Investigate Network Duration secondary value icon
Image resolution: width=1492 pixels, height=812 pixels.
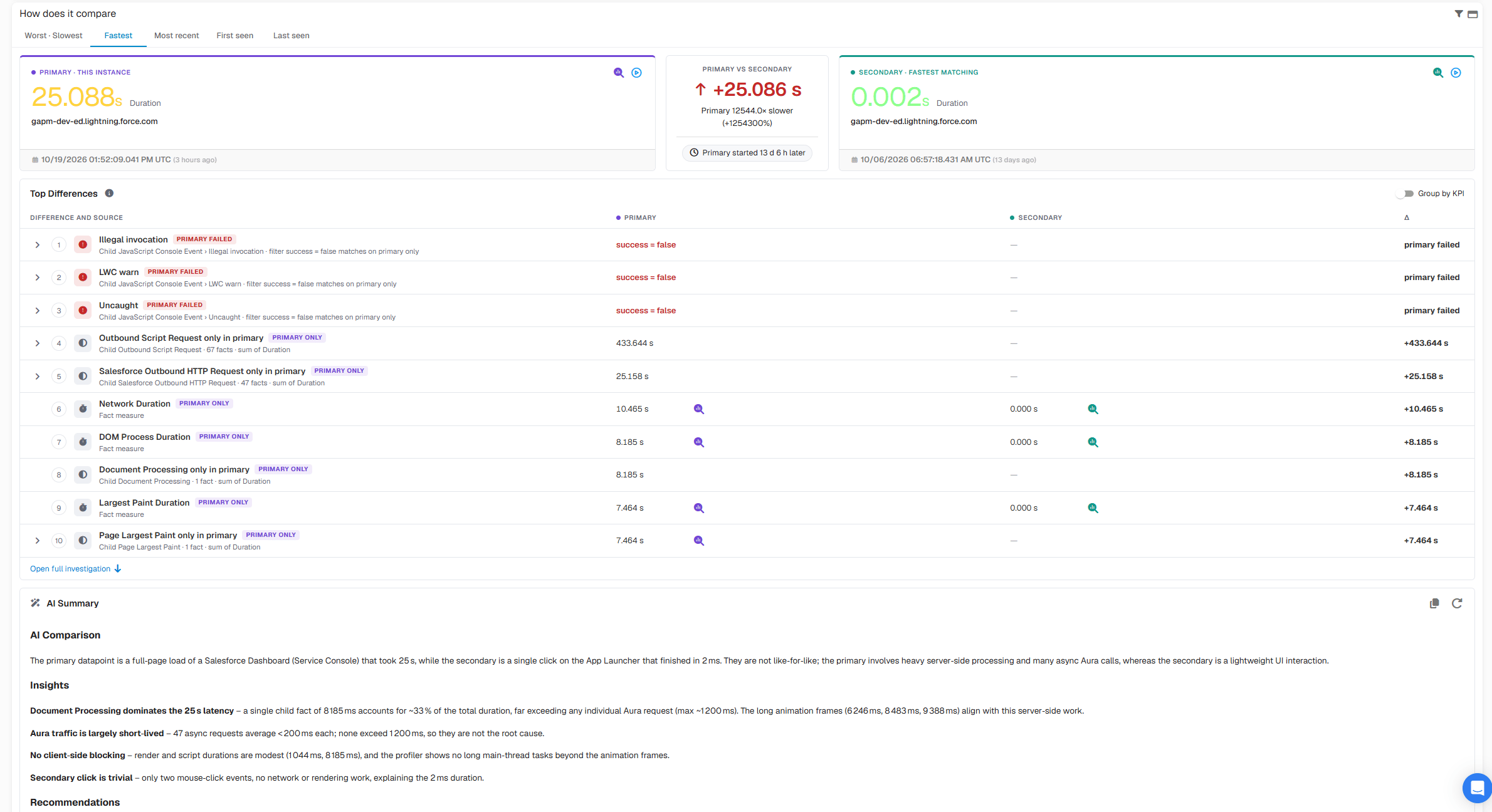(1093, 409)
